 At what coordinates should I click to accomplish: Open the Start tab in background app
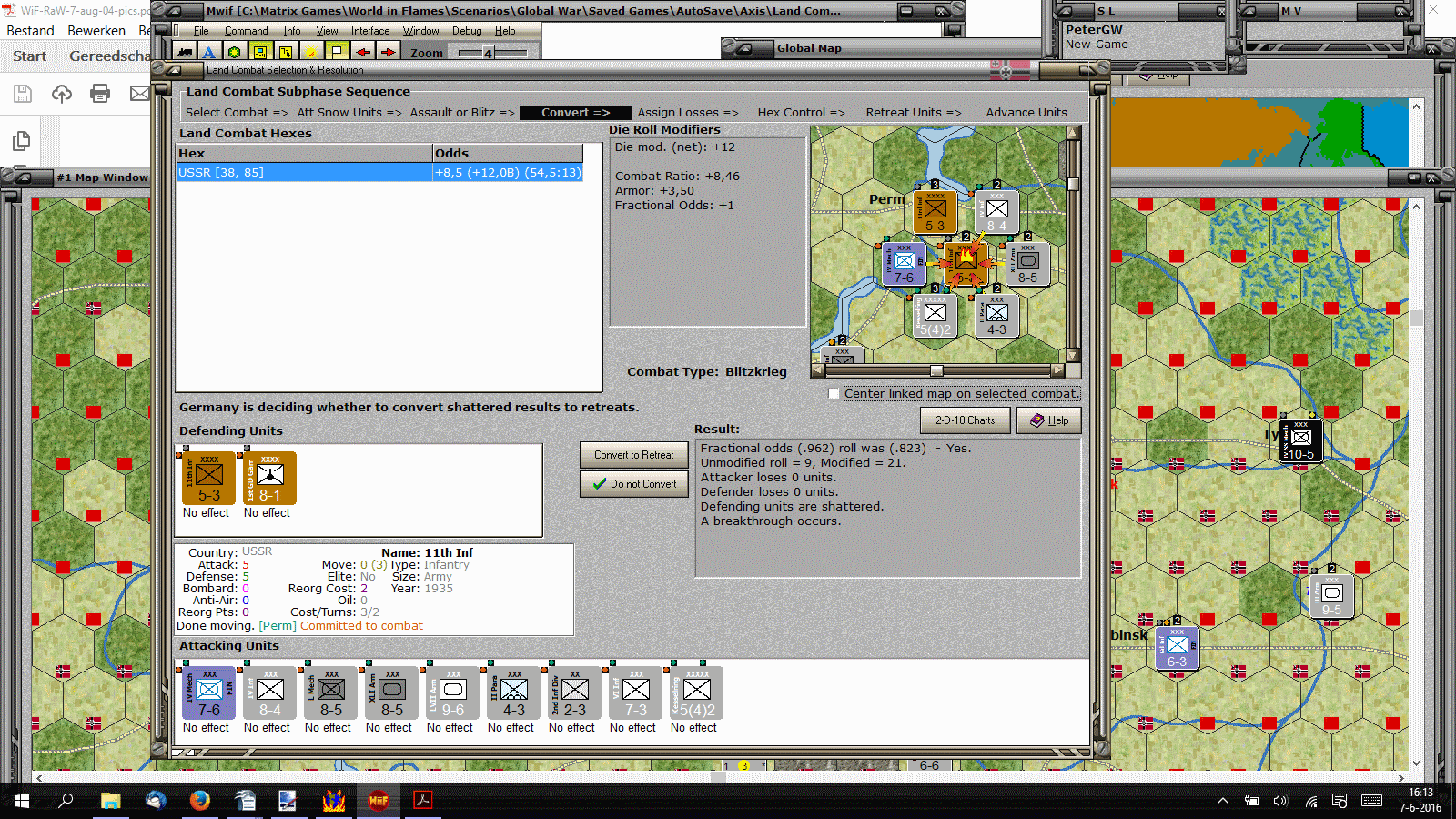coord(29,56)
